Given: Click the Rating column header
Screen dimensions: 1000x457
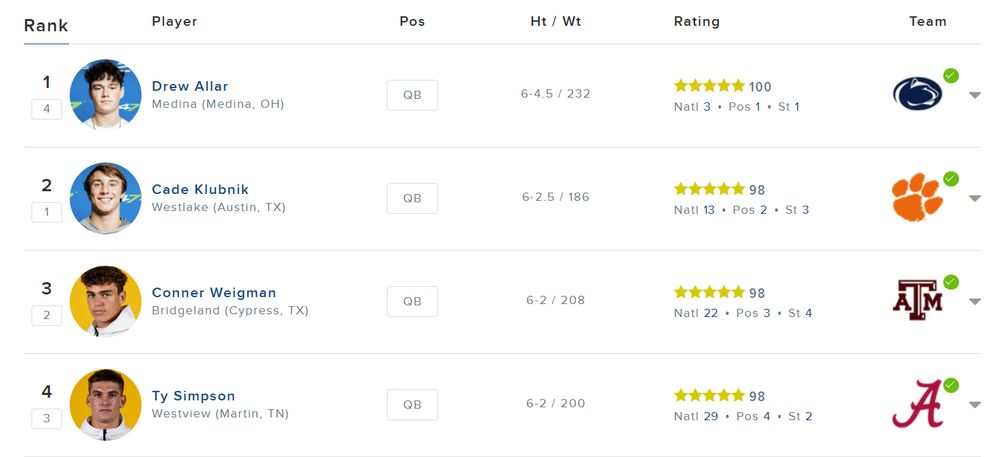Looking at the screenshot, I should pos(697,21).
